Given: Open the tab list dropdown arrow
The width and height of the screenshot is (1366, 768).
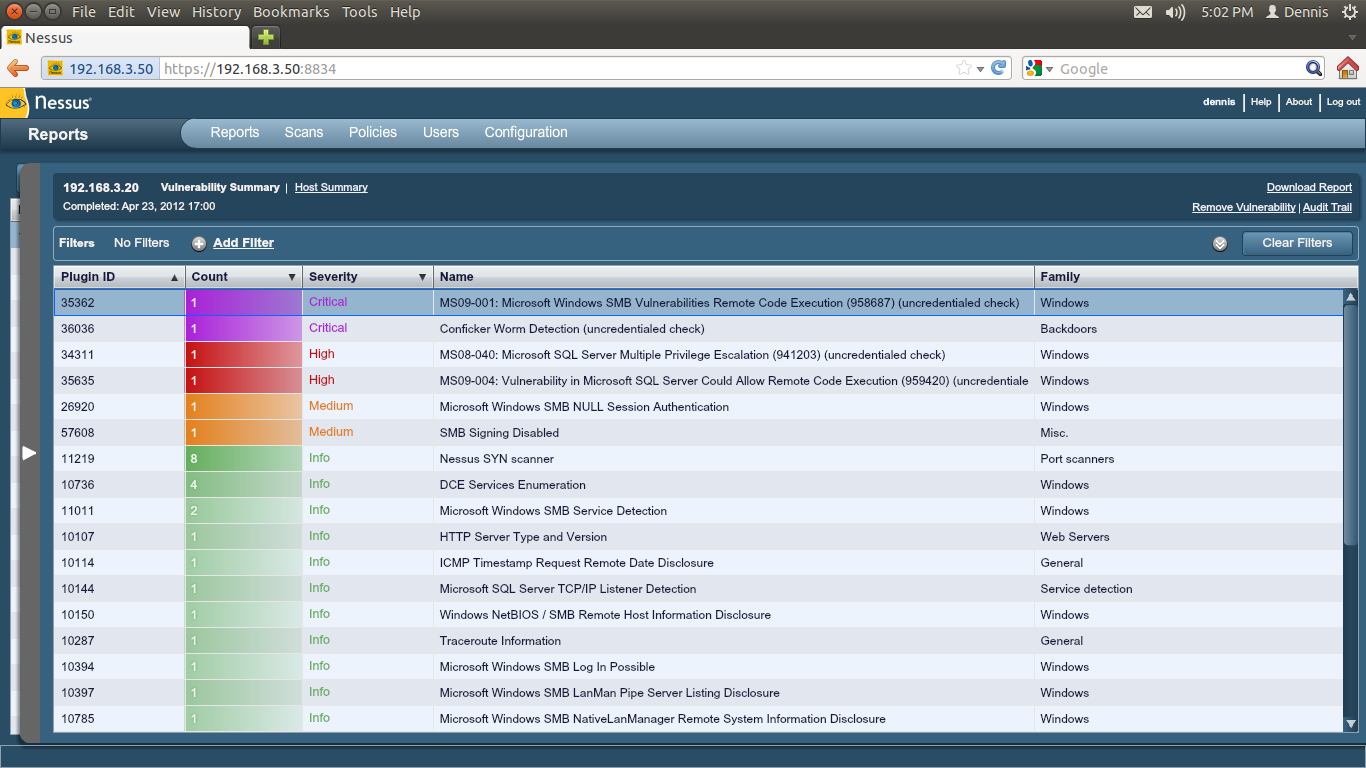Looking at the screenshot, I should tap(1352, 38).
